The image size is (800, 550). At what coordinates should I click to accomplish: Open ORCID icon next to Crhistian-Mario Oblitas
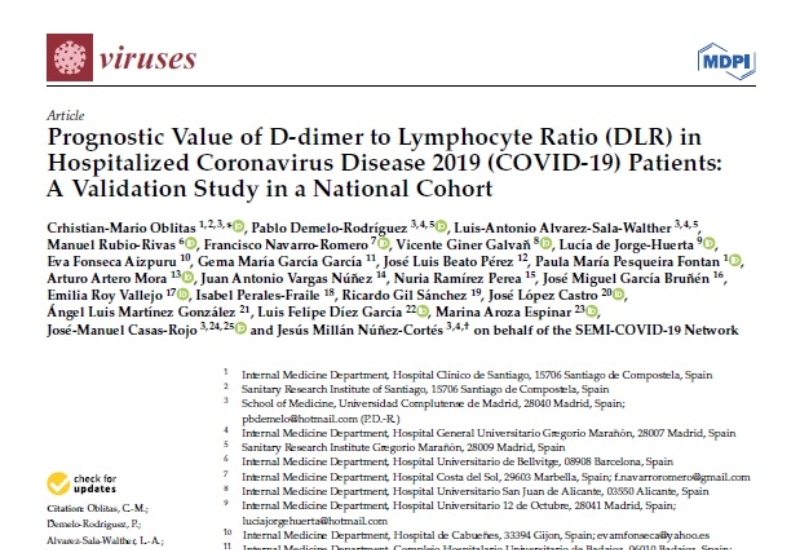coord(239,227)
